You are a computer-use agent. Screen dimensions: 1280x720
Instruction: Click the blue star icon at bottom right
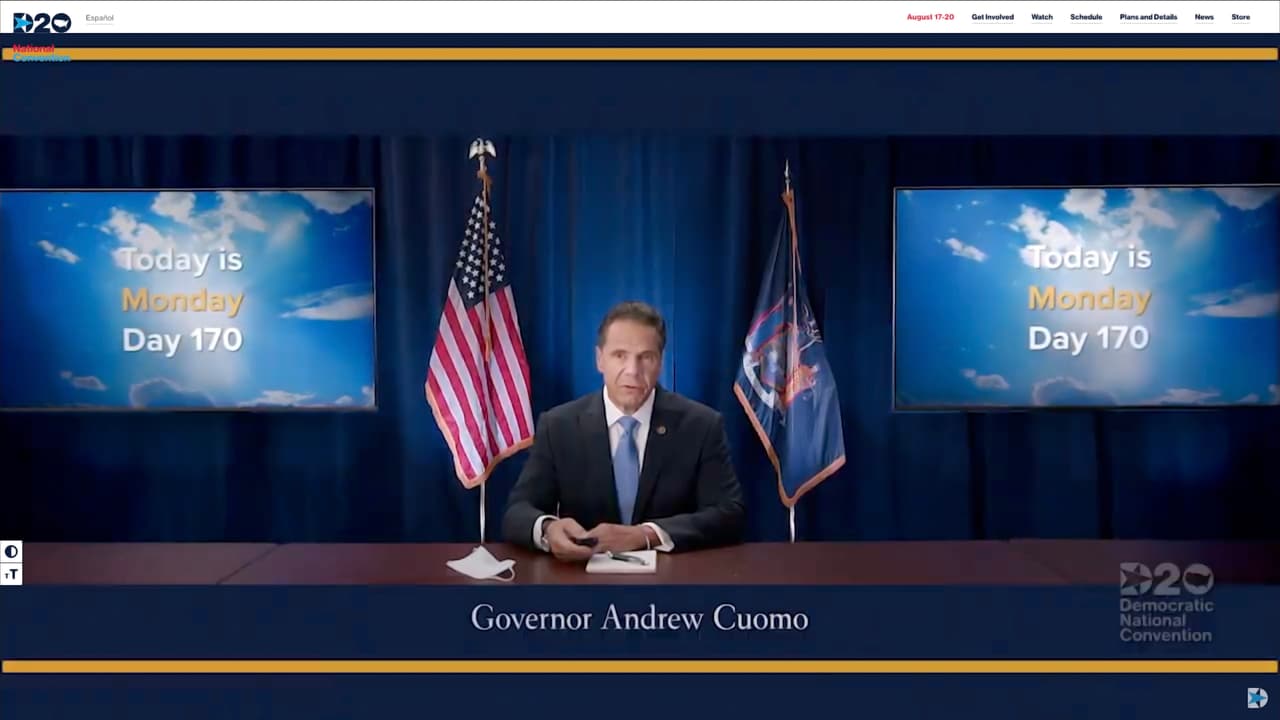[x=1257, y=697]
